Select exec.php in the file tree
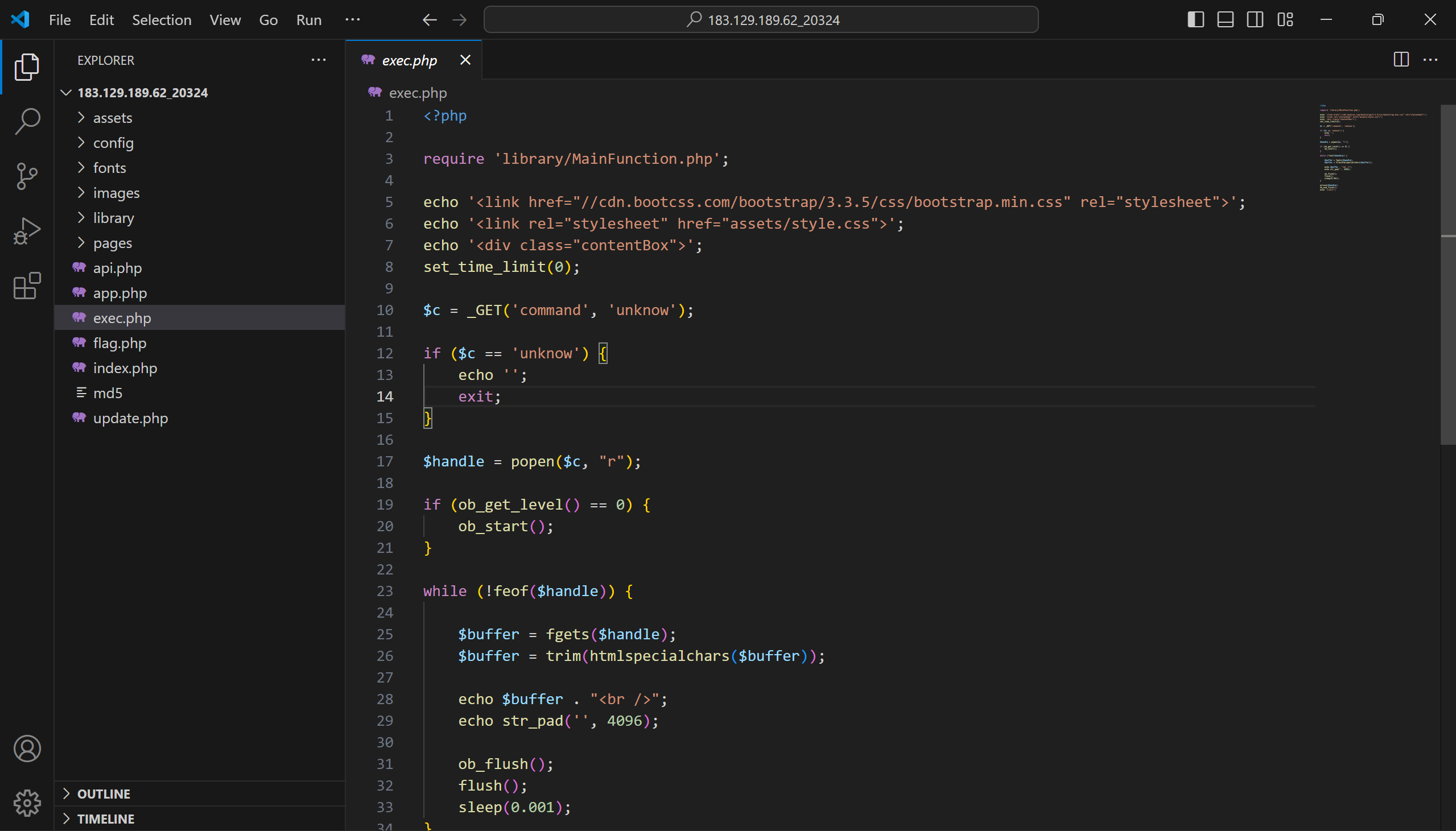1456x831 pixels. (200, 318)
